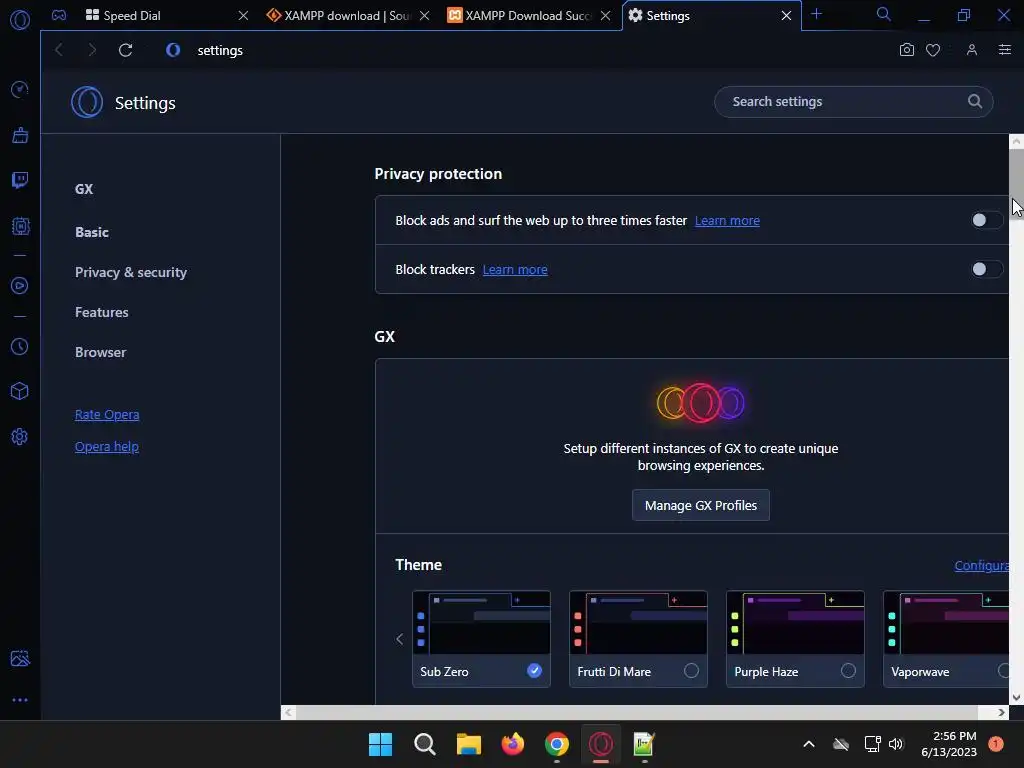This screenshot has width=1024, height=768.
Task: Show hidden system tray icons chevron
Action: tap(808, 744)
